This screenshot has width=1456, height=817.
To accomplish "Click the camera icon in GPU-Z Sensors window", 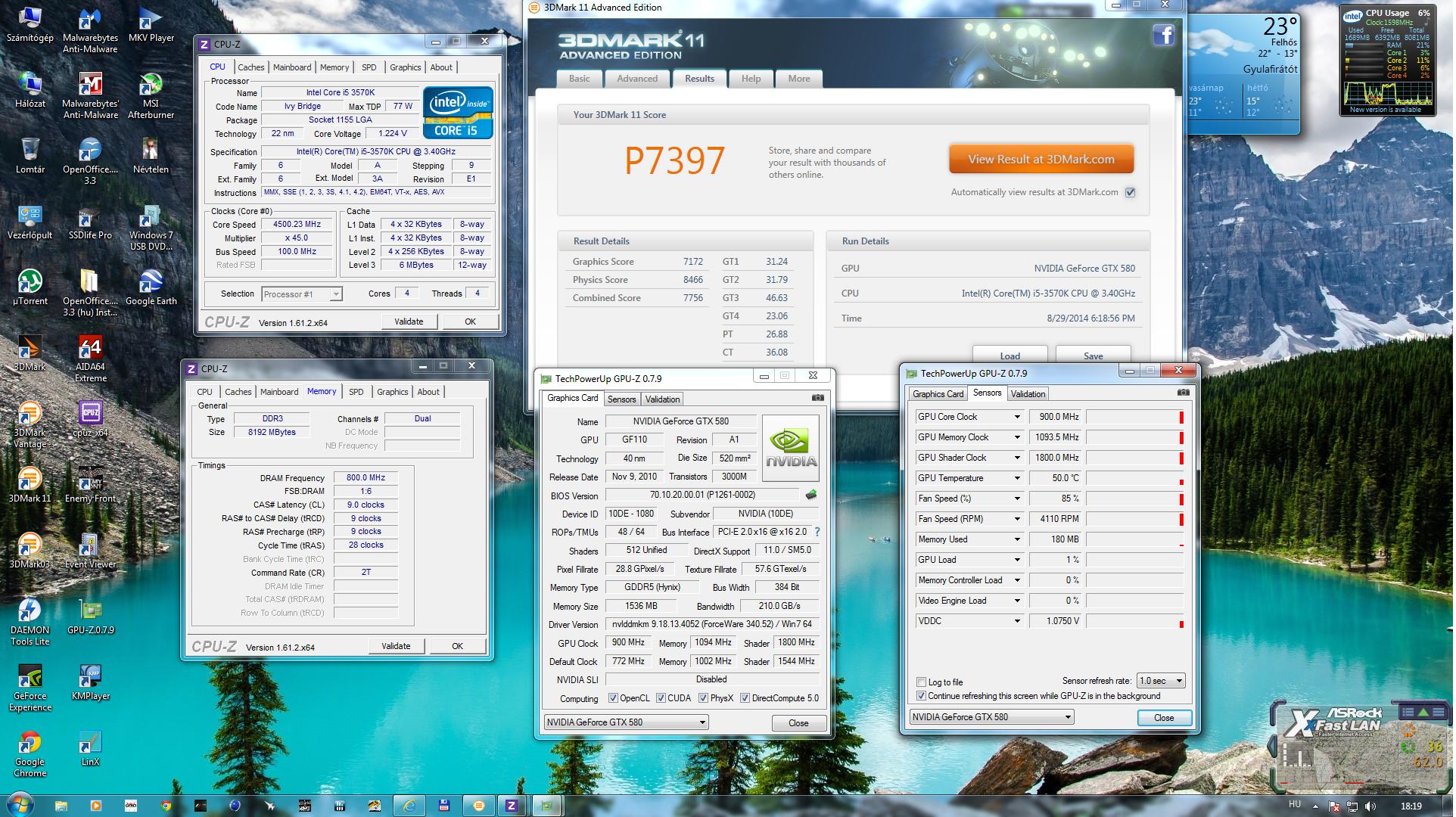I will pyautogui.click(x=1184, y=393).
